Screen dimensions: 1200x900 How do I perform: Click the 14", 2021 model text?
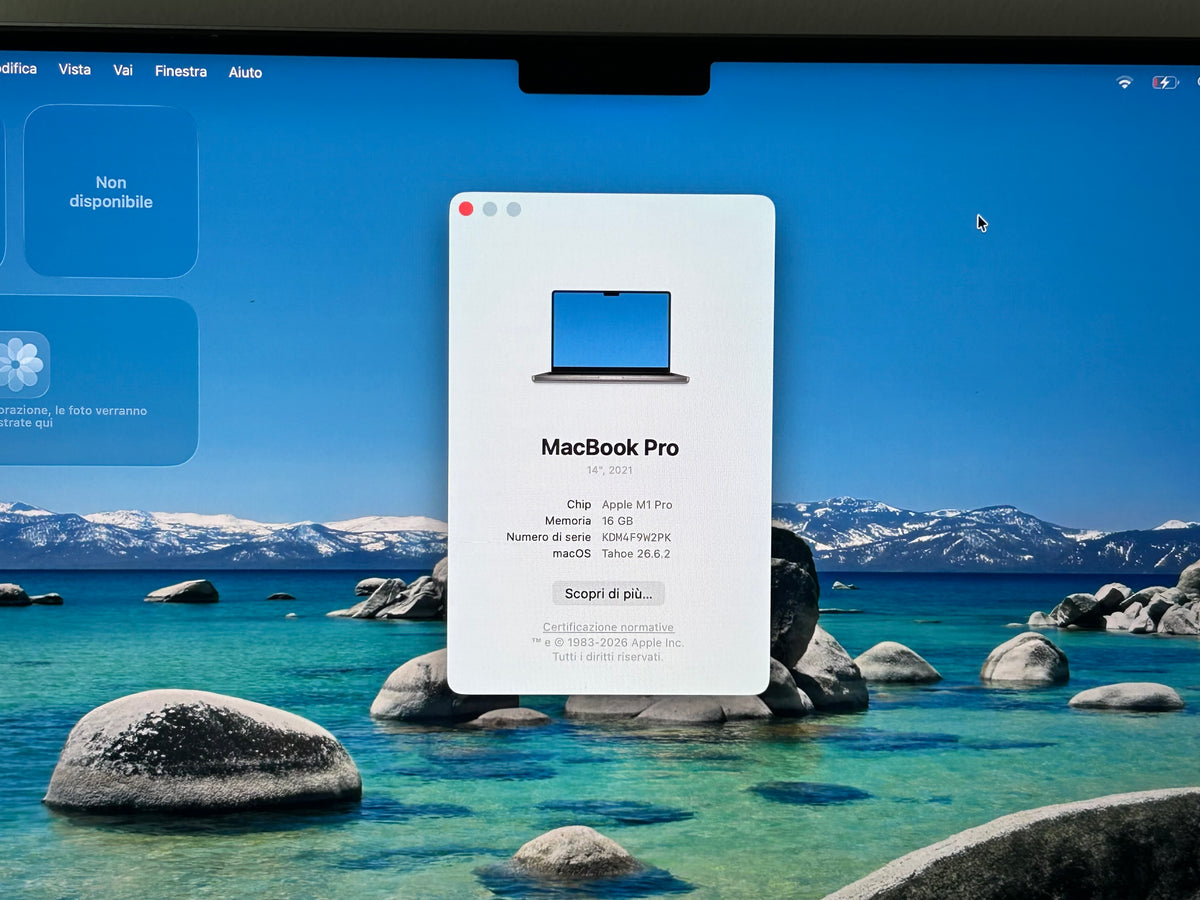610,470
